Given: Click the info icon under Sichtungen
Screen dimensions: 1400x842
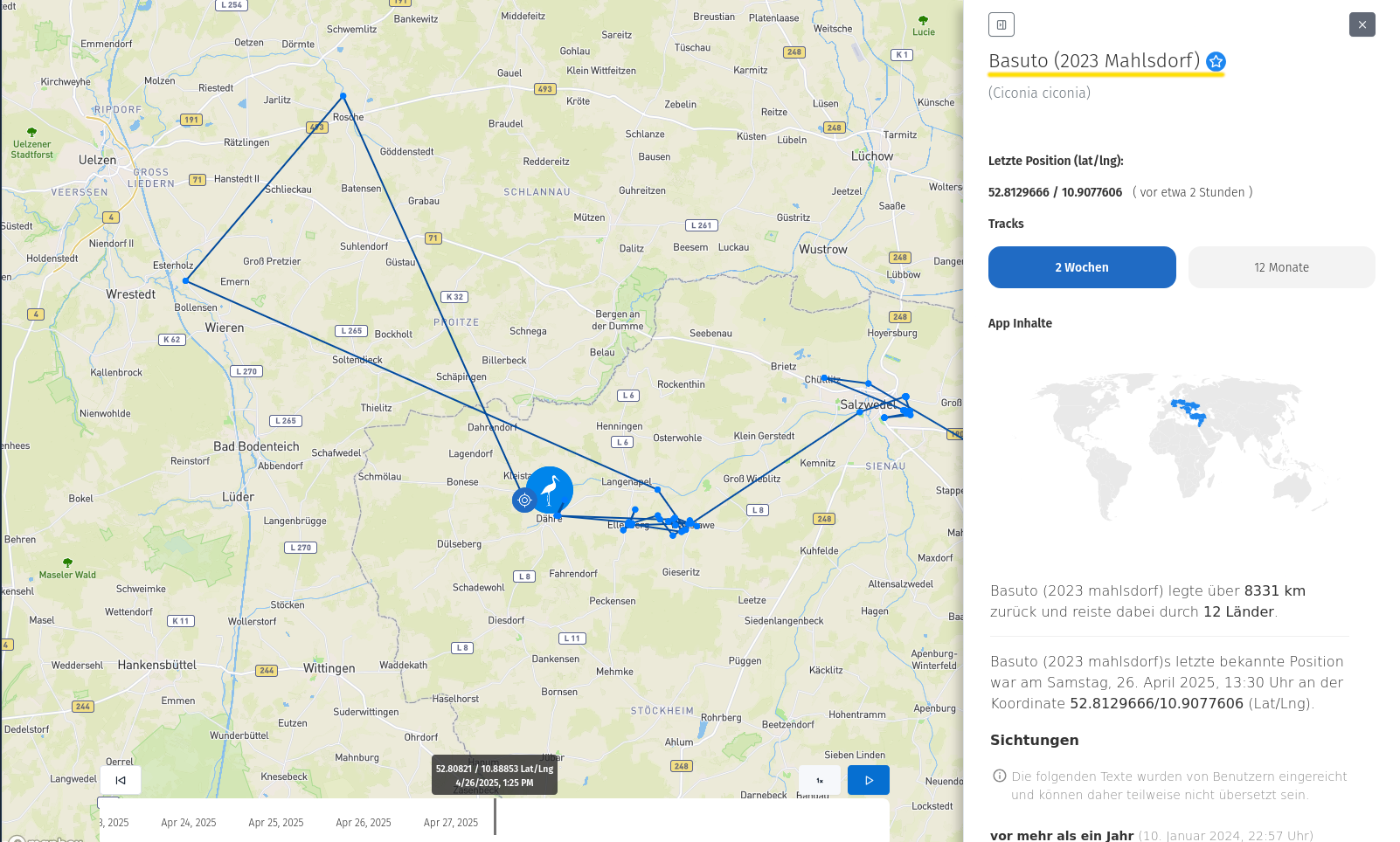Looking at the screenshot, I should click(x=1000, y=776).
